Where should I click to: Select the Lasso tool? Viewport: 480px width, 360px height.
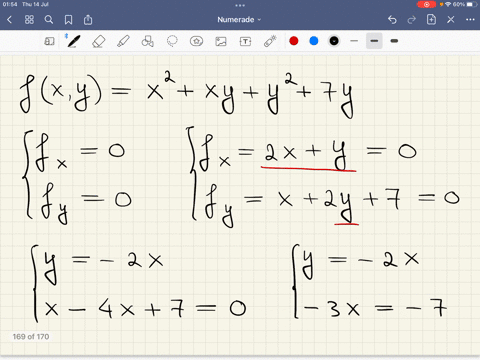(172, 41)
